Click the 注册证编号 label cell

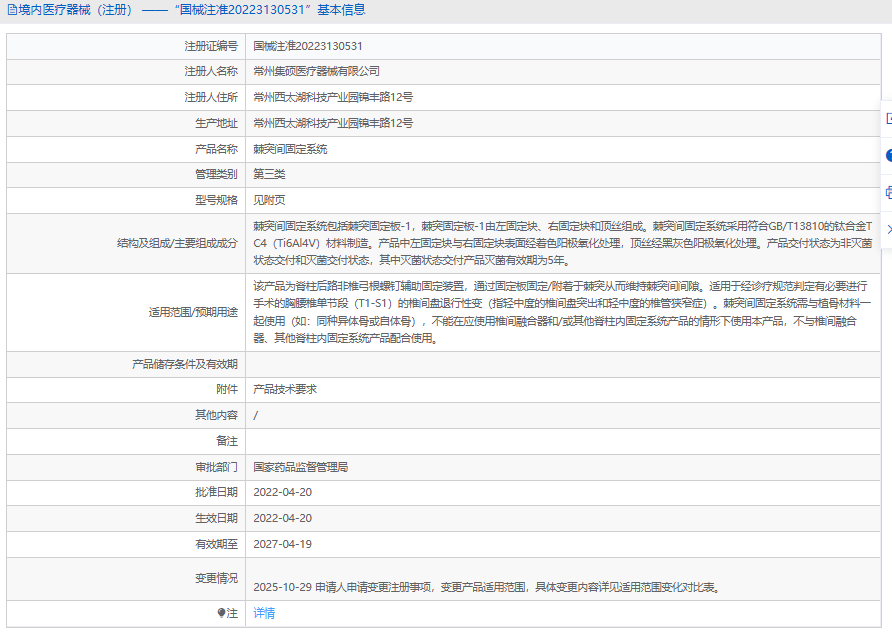[211, 46]
